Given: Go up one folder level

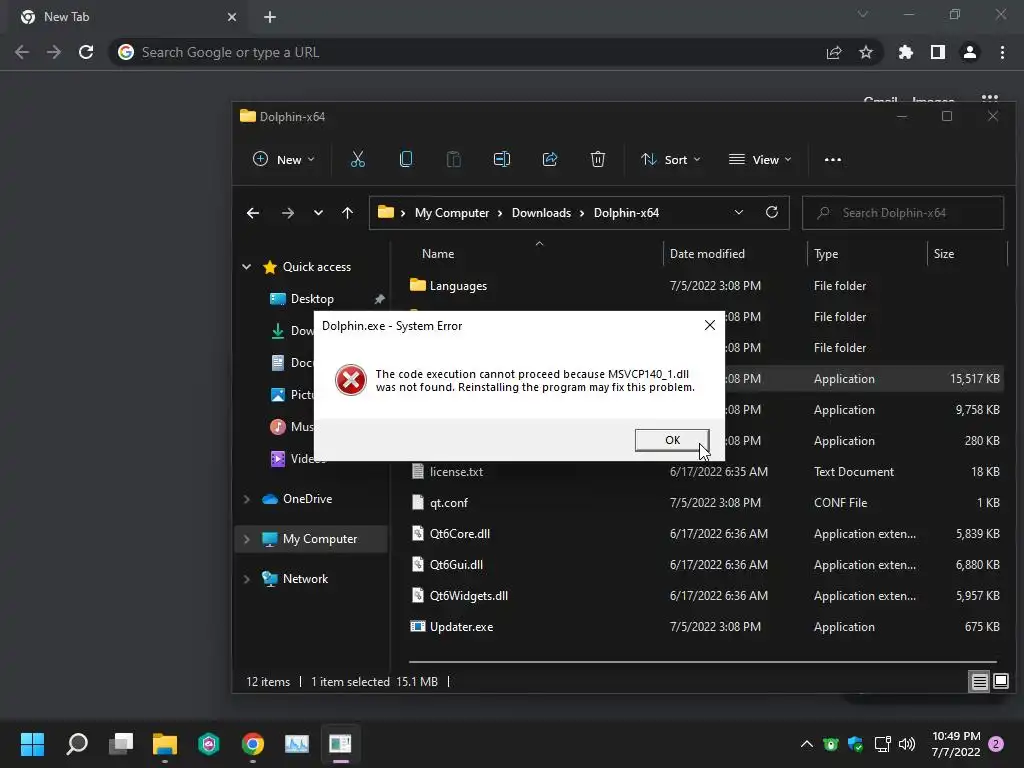Looking at the screenshot, I should tap(347, 213).
